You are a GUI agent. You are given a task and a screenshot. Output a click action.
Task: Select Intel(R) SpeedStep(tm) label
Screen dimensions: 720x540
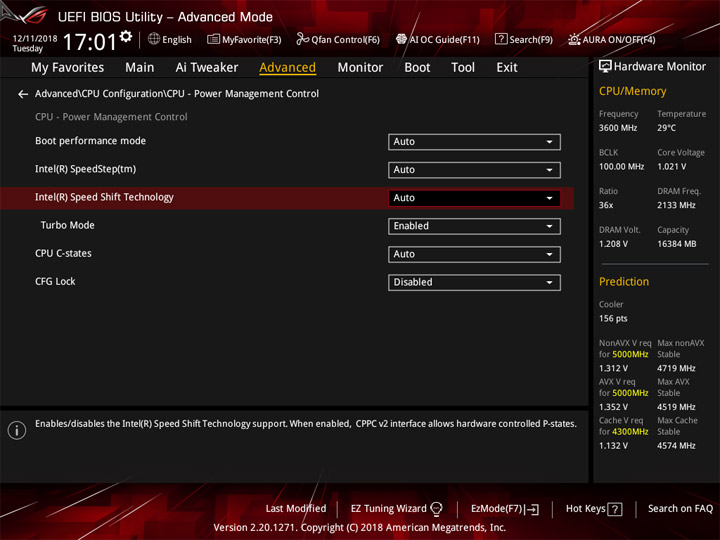(x=85, y=169)
